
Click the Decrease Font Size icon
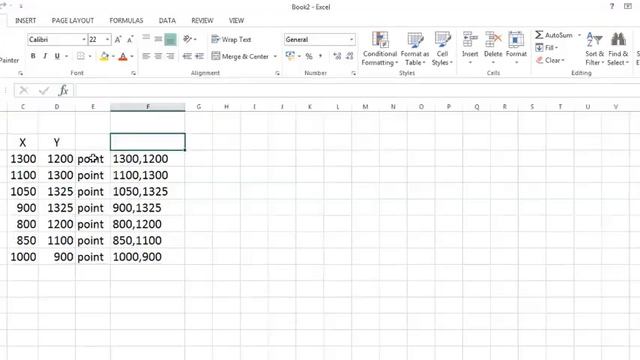coord(130,40)
